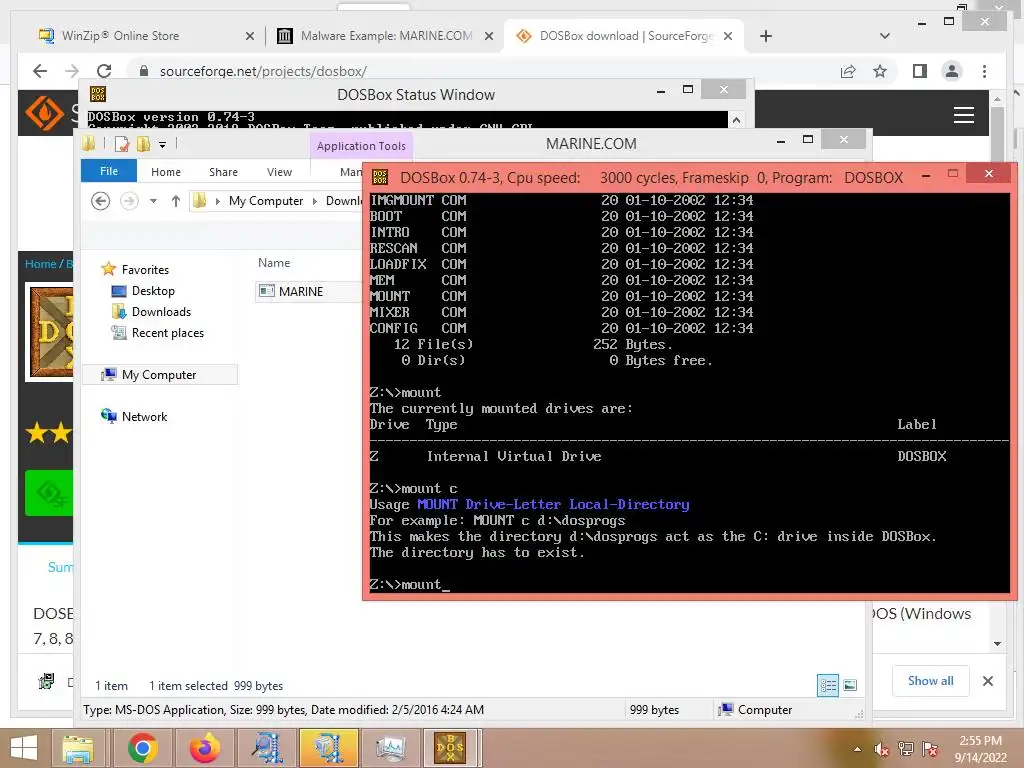Select Desktop in the navigation pane
This screenshot has width=1024, height=768.
point(153,291)
